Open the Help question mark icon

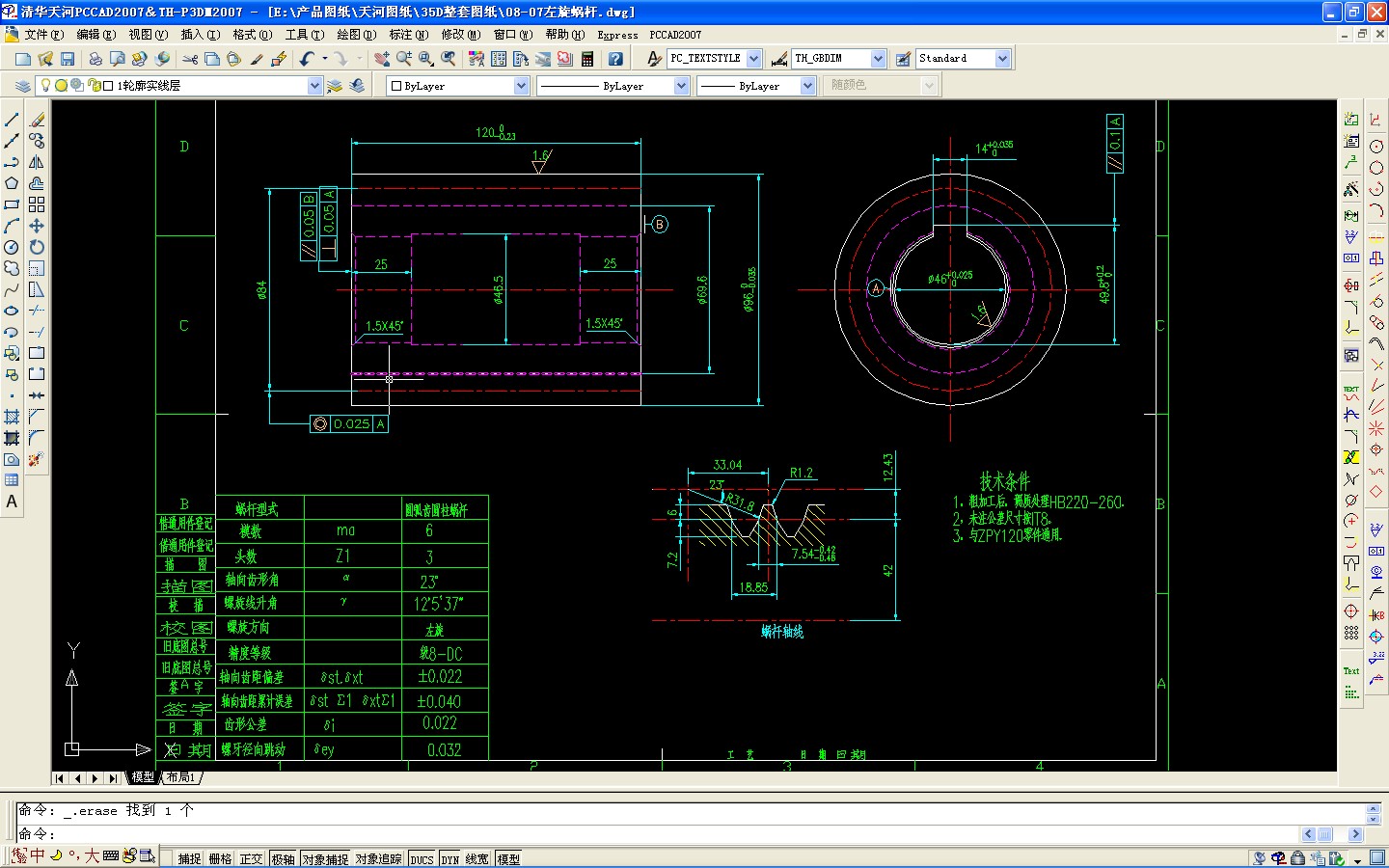615,59
